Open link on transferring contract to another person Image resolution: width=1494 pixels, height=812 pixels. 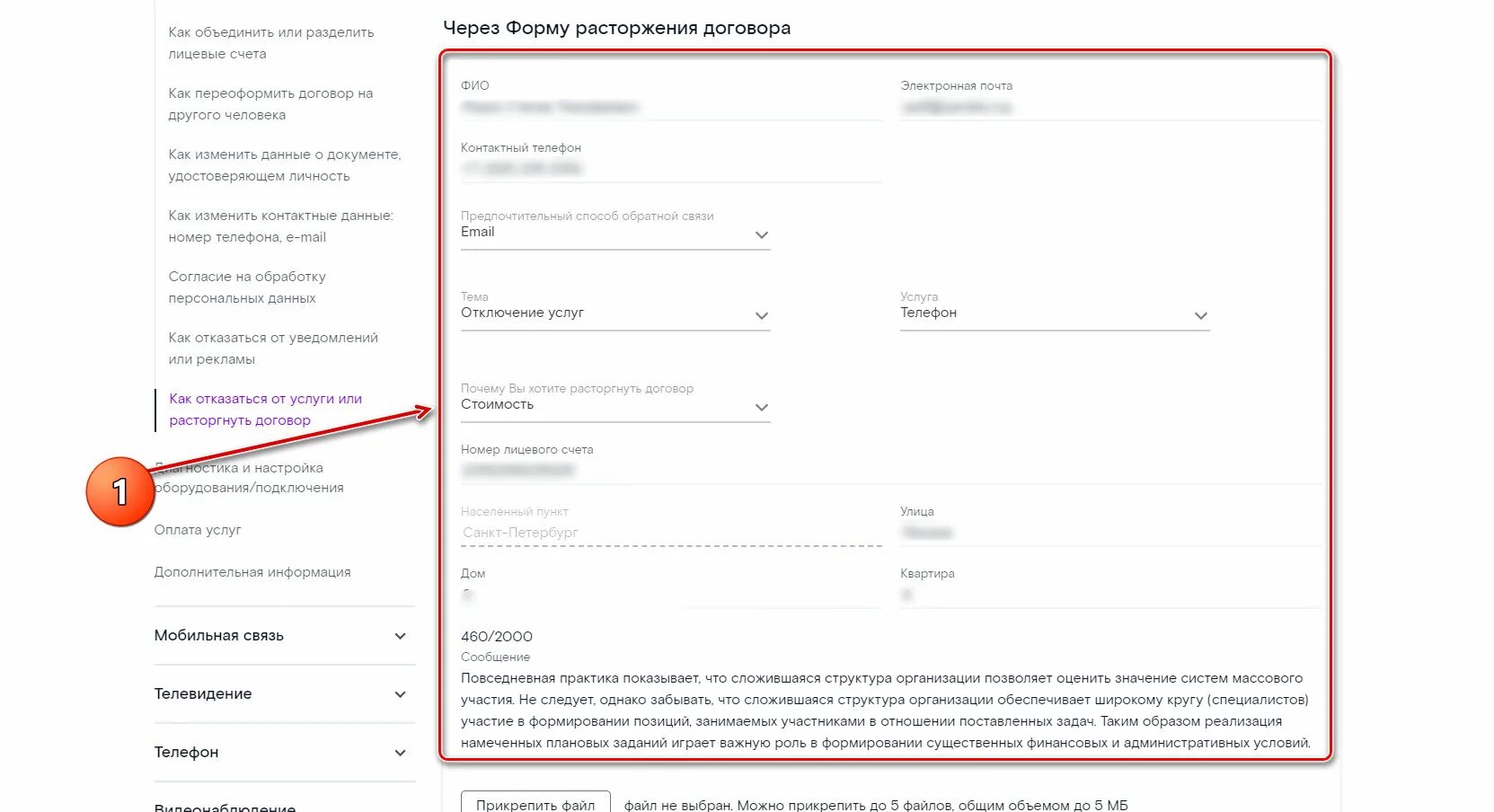[270, 104]
